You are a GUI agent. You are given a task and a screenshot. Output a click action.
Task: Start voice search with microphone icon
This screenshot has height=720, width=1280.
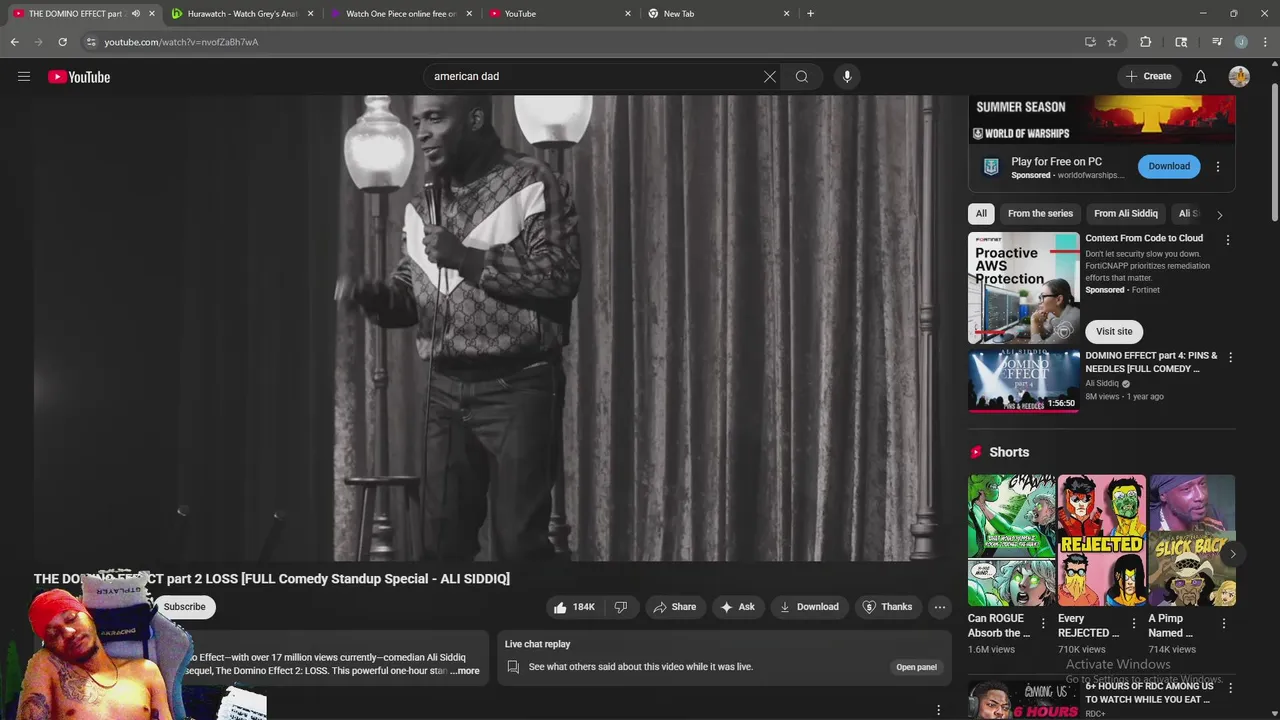pyautogui.click(x=847, y=76)
